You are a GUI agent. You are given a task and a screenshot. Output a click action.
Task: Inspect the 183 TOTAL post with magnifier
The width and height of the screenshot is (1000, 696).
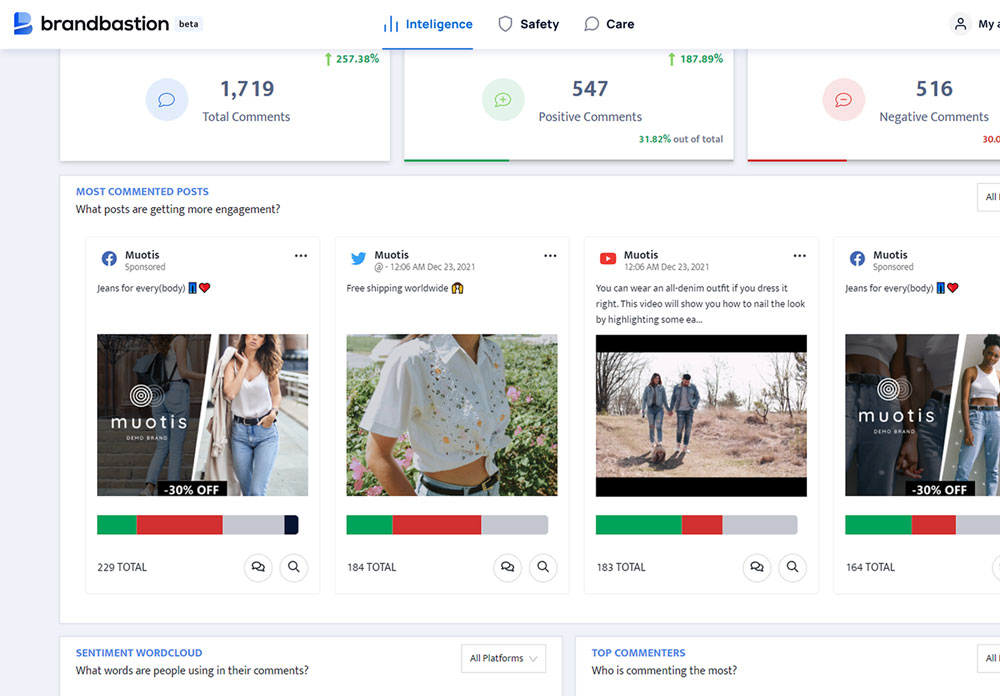tap(792, 567)
